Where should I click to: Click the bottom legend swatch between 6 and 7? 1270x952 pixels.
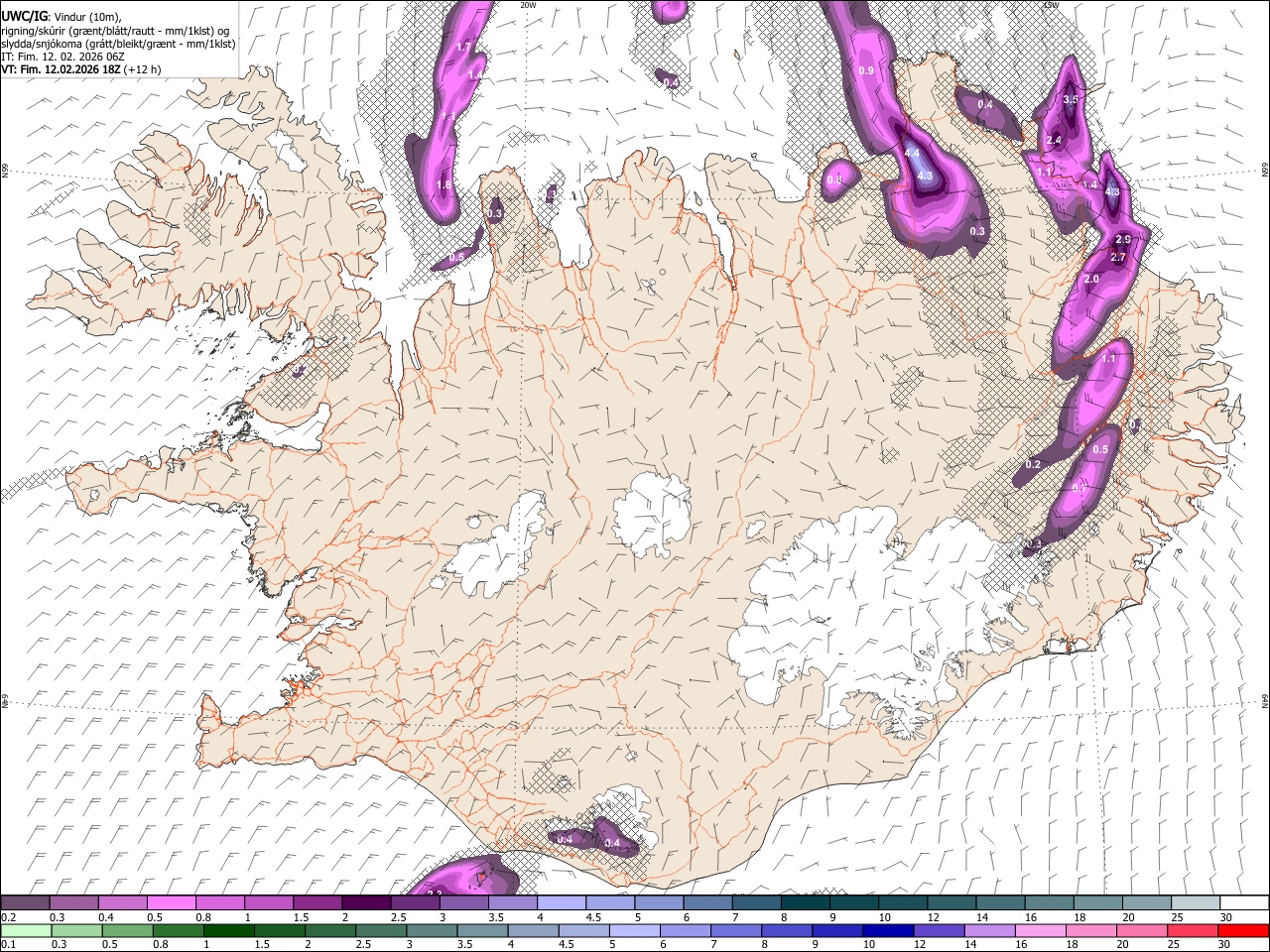(684, 930)
